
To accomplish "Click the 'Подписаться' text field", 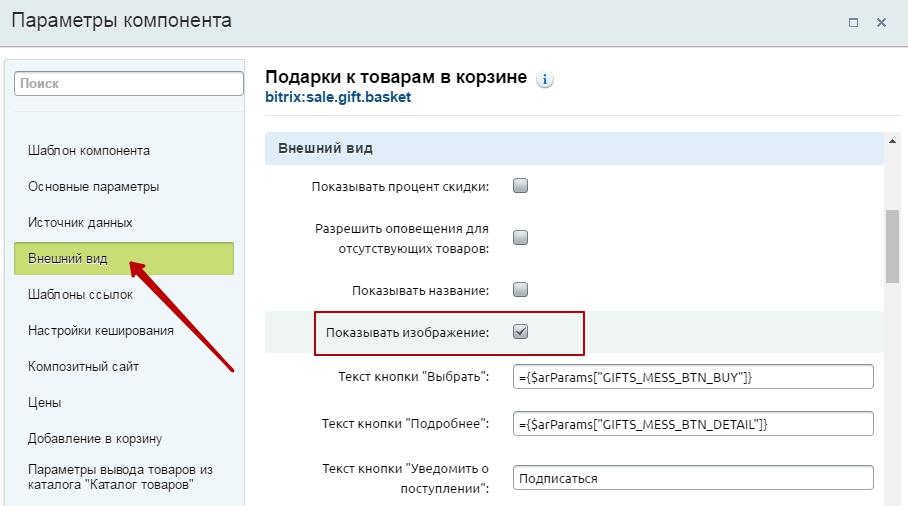I will click(692, 478).
